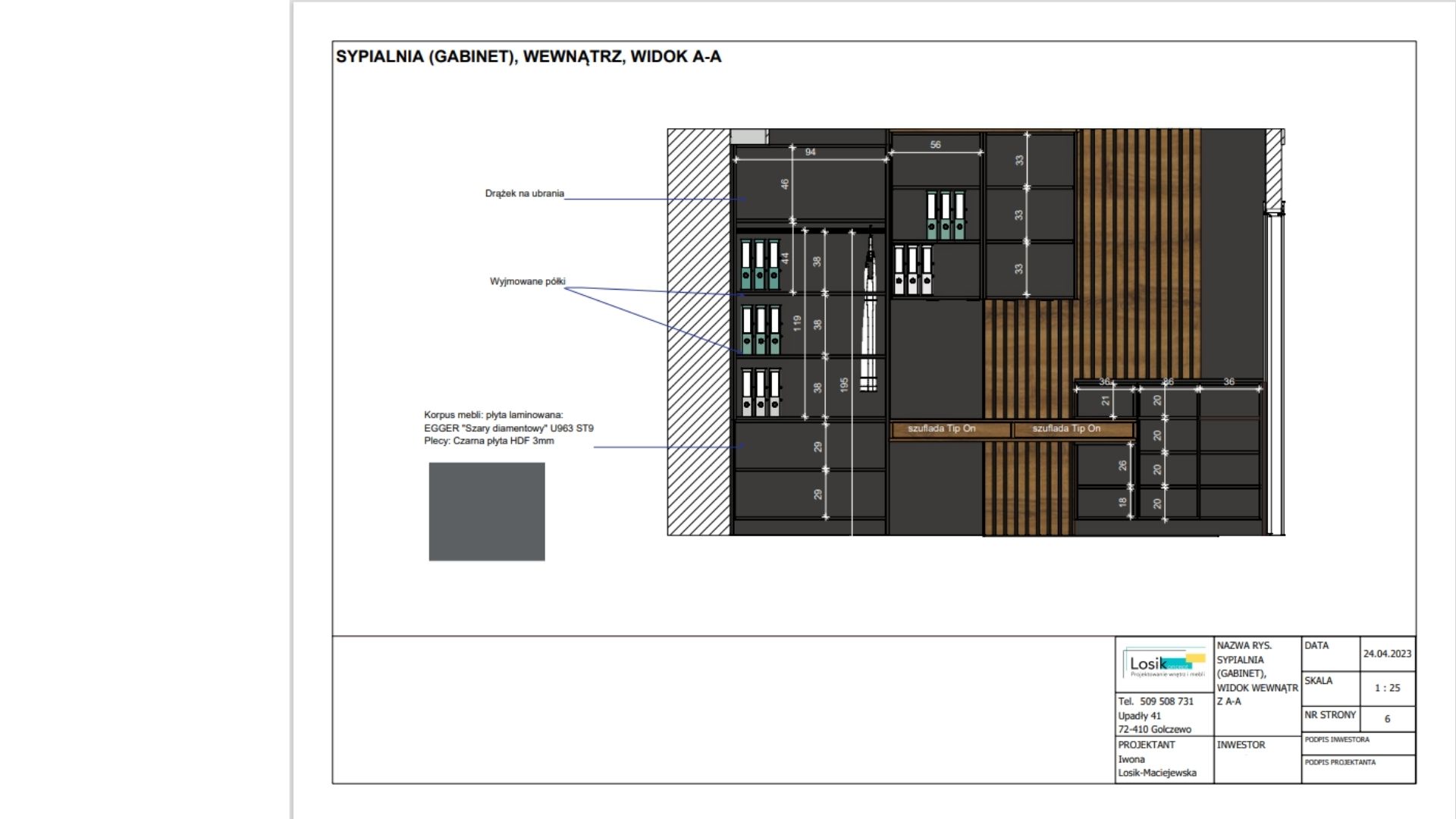The height and width of the screenshot is (819, 1456).
Task: Click the 195 height dimension label
Action: (844, 384)
